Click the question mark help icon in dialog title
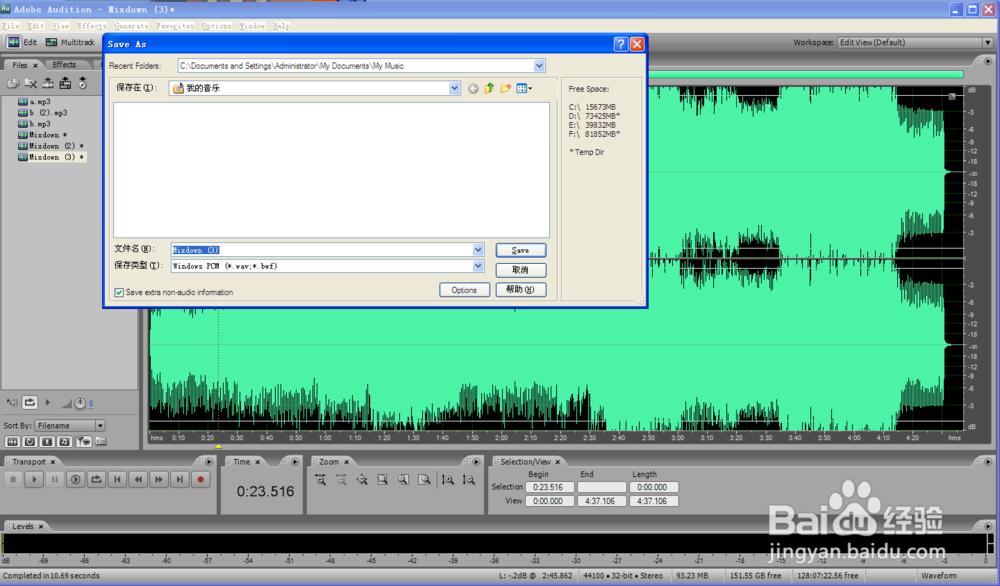Viewport: 1000px width, 586px height. (x=620, y=43)
